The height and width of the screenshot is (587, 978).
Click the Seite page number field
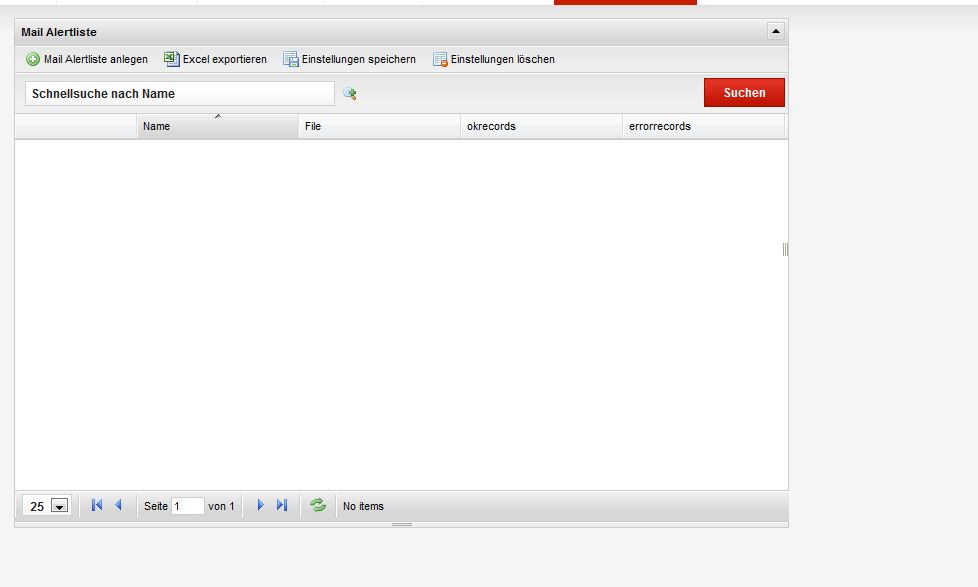[x=187, y=506]
